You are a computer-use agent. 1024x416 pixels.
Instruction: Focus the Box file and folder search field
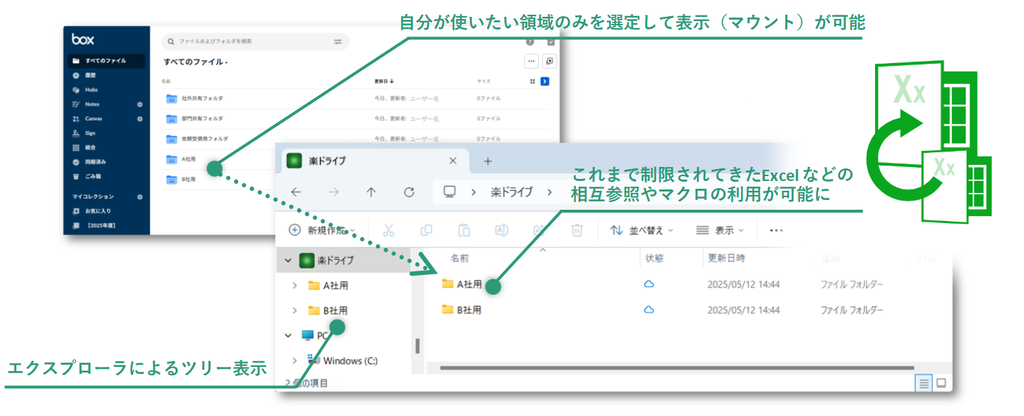pos(255,42)
